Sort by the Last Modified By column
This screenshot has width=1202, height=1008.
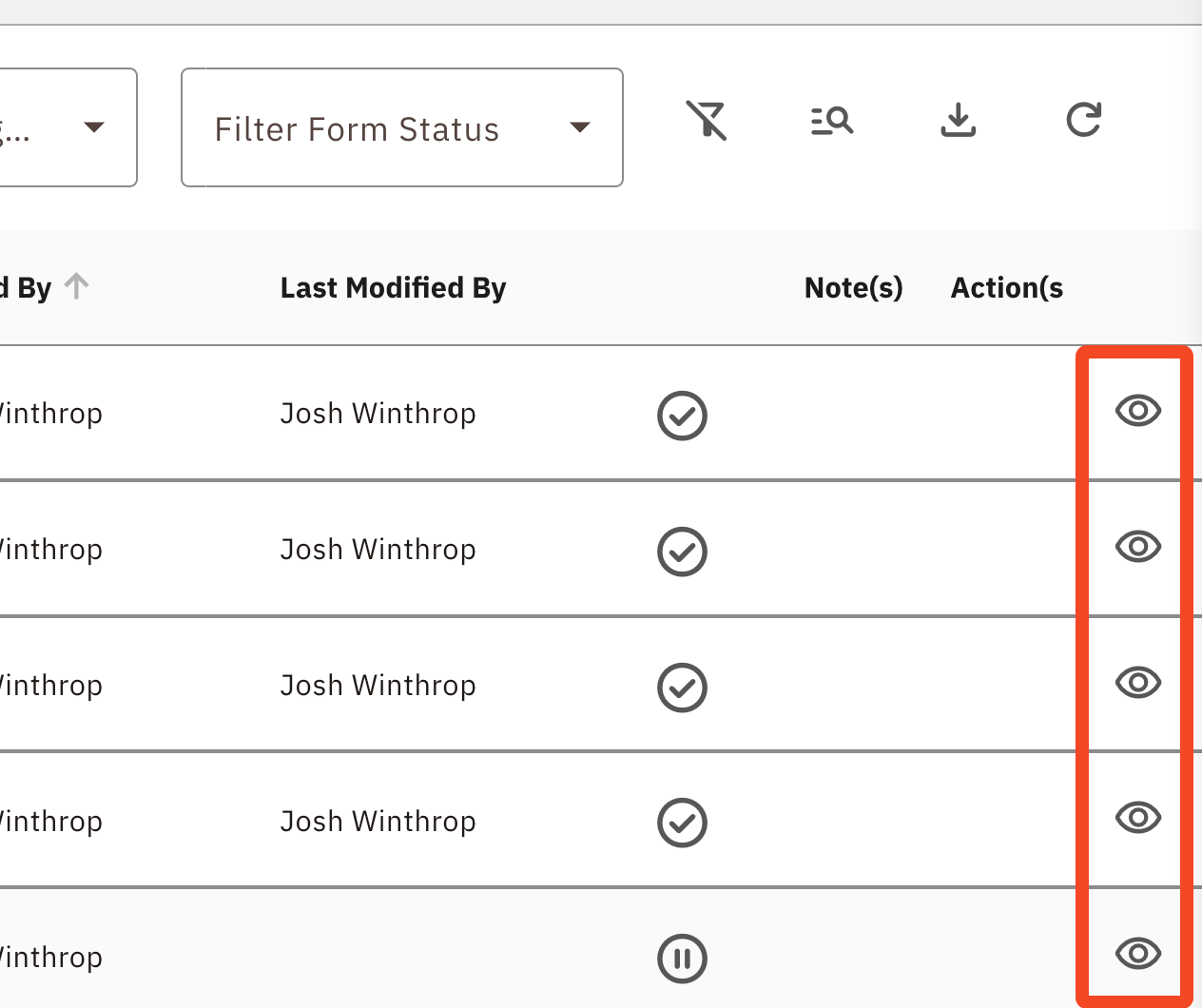click(x=393, y=287)
